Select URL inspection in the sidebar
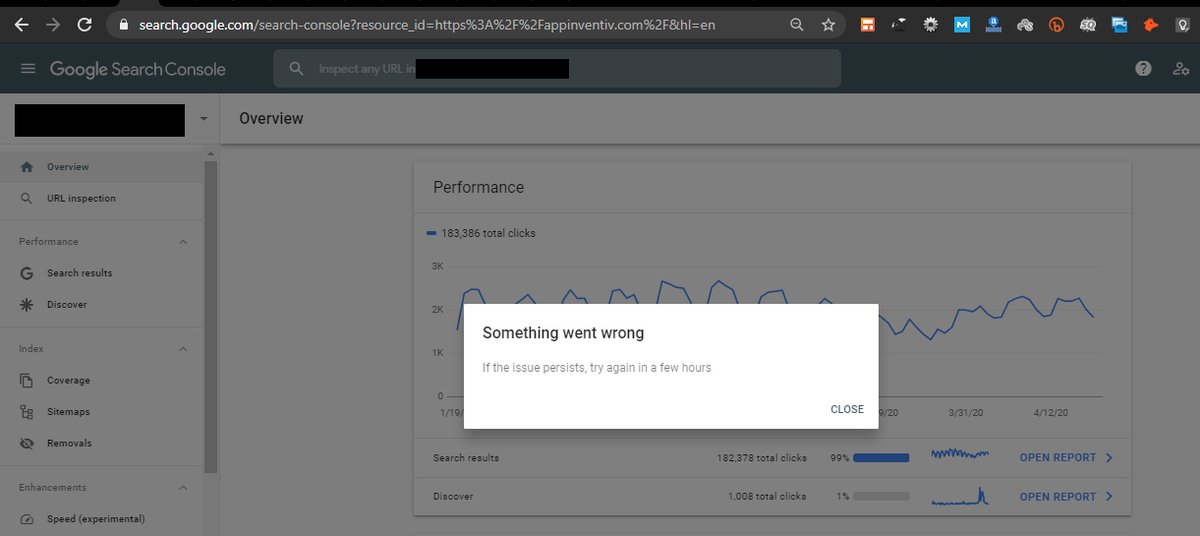 point(101,198)
